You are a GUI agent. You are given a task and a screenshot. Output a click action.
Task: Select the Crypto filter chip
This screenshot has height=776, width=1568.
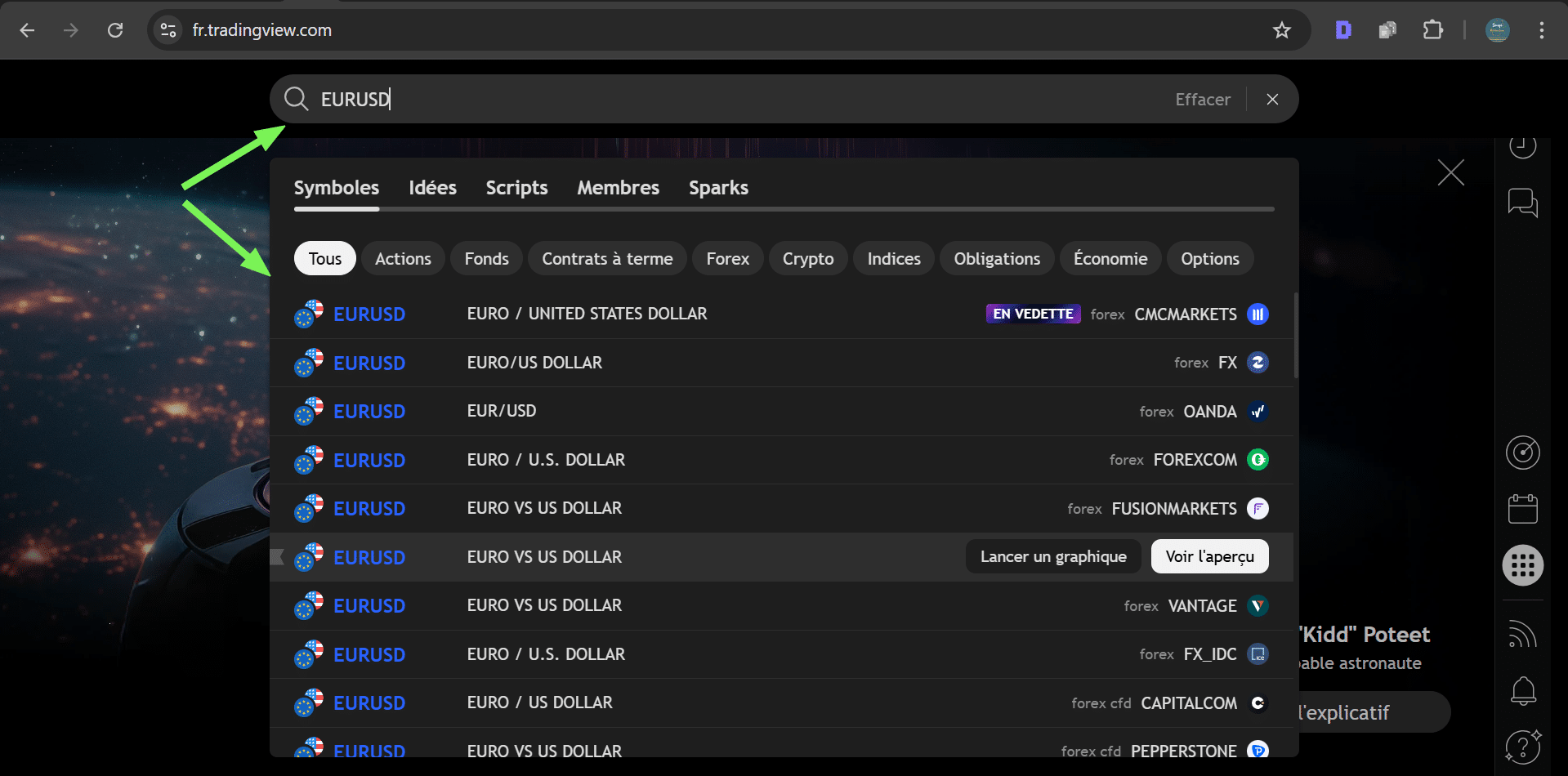pos(807,259)
